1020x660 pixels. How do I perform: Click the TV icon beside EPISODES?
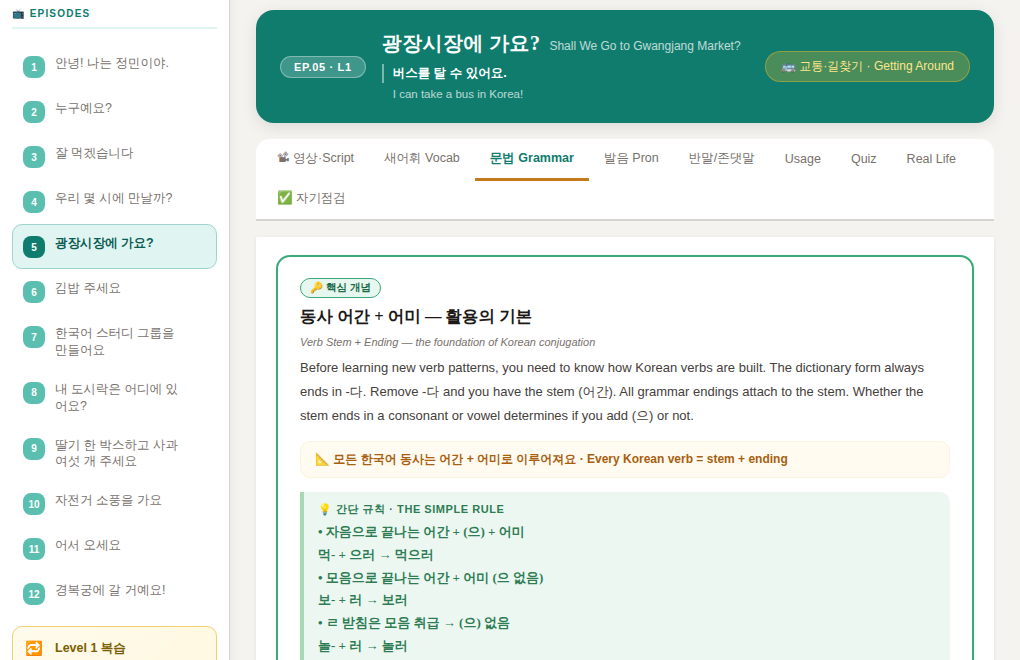(x=18, y=14)
